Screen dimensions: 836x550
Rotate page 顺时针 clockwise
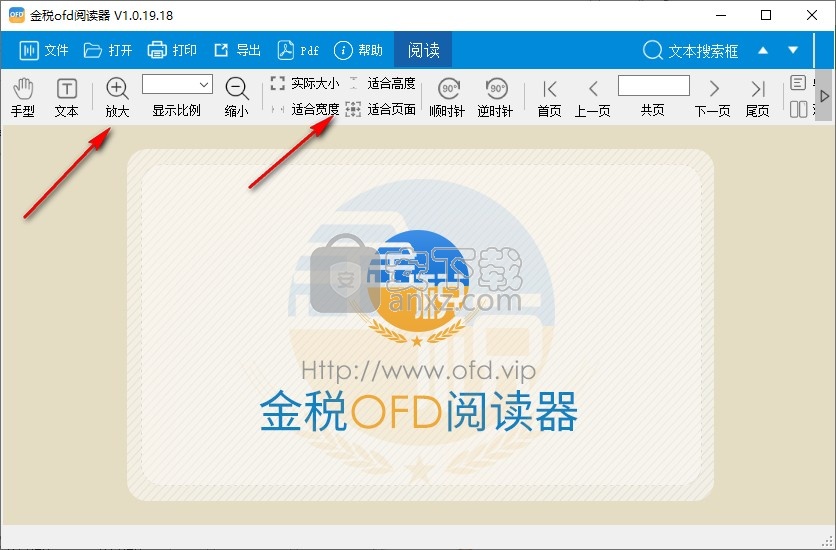447,97
